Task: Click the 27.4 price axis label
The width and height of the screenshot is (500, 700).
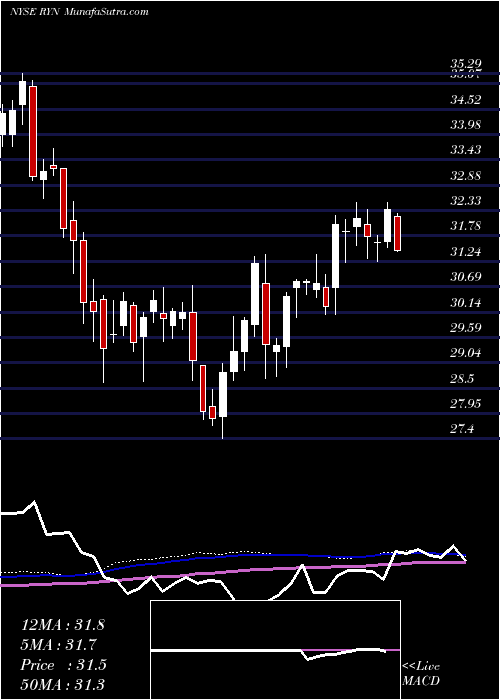Action: click(462, 429)
